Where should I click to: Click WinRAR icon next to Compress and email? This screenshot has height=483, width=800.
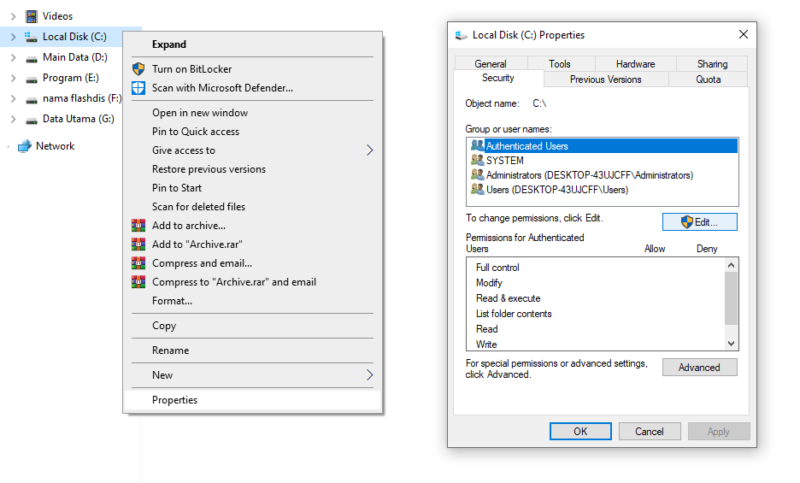pos(138,263)
